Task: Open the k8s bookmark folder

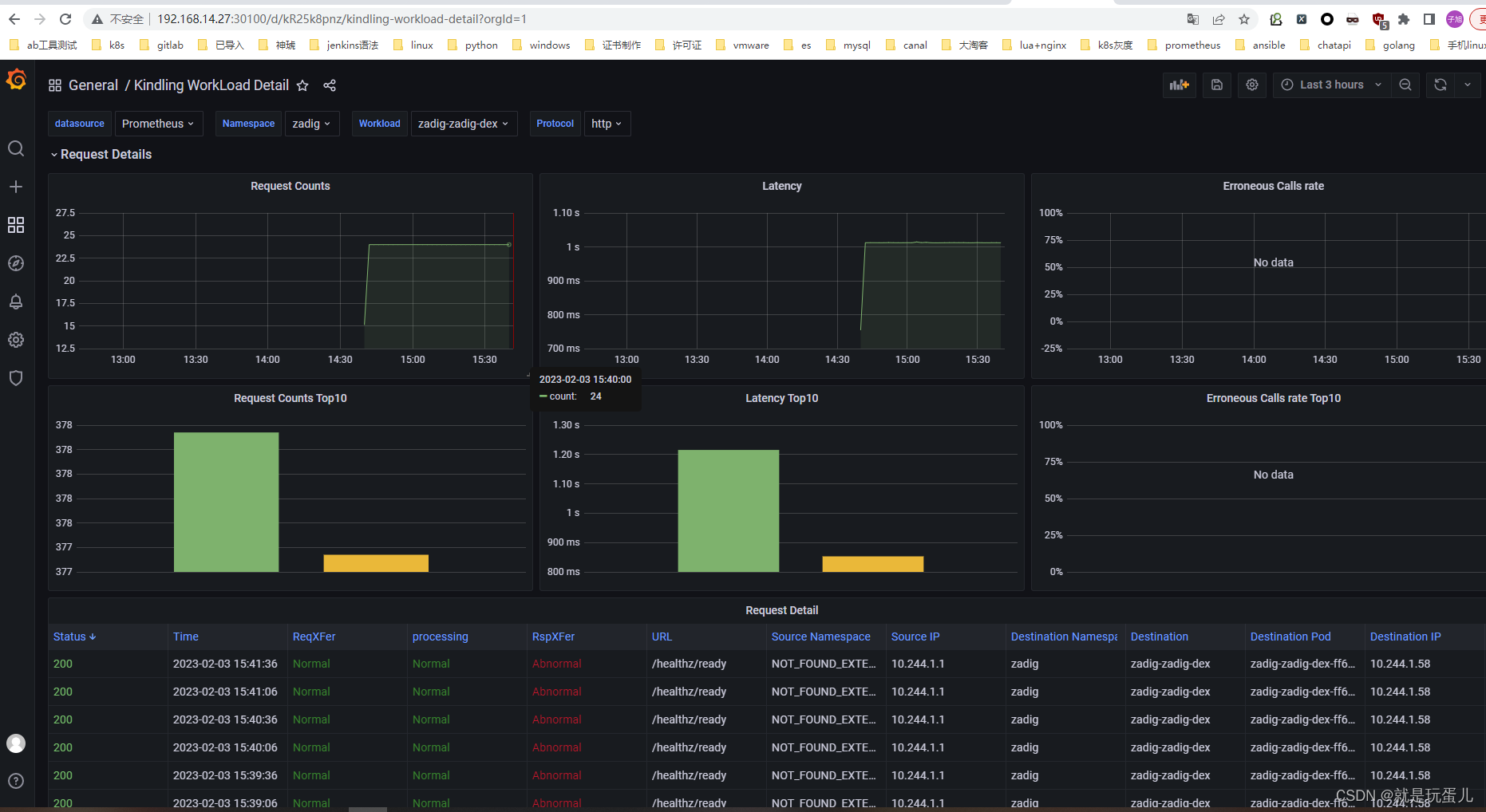Action: [x=109, y=45]
